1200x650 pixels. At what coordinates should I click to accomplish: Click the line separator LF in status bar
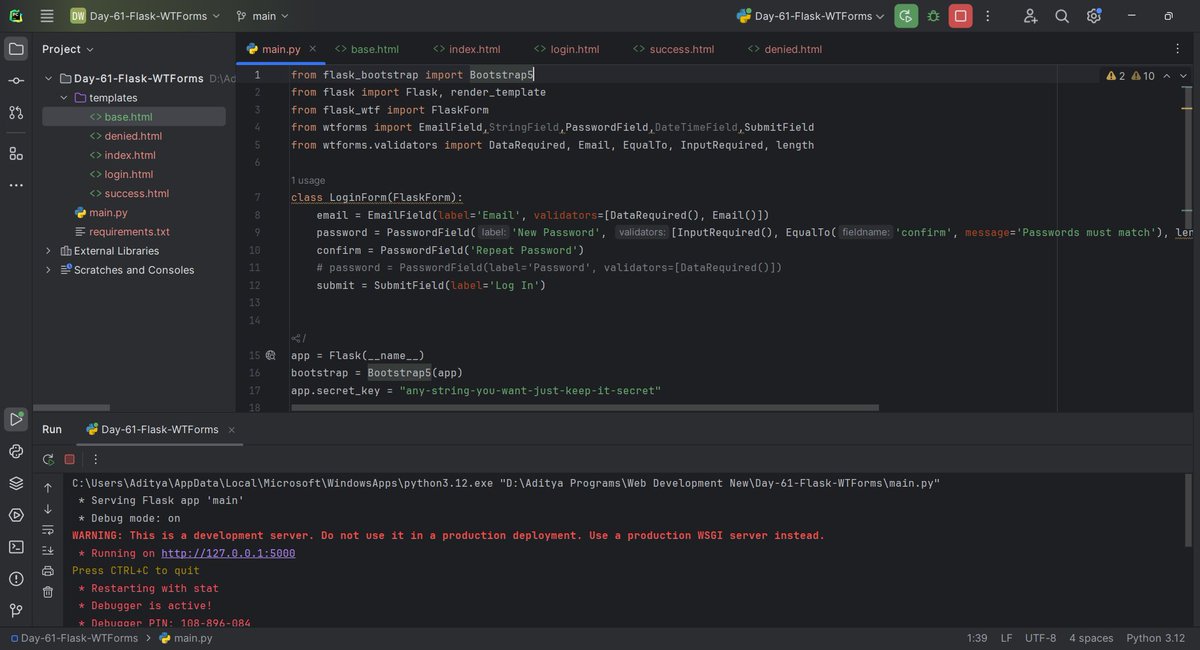pos(1006,638)
